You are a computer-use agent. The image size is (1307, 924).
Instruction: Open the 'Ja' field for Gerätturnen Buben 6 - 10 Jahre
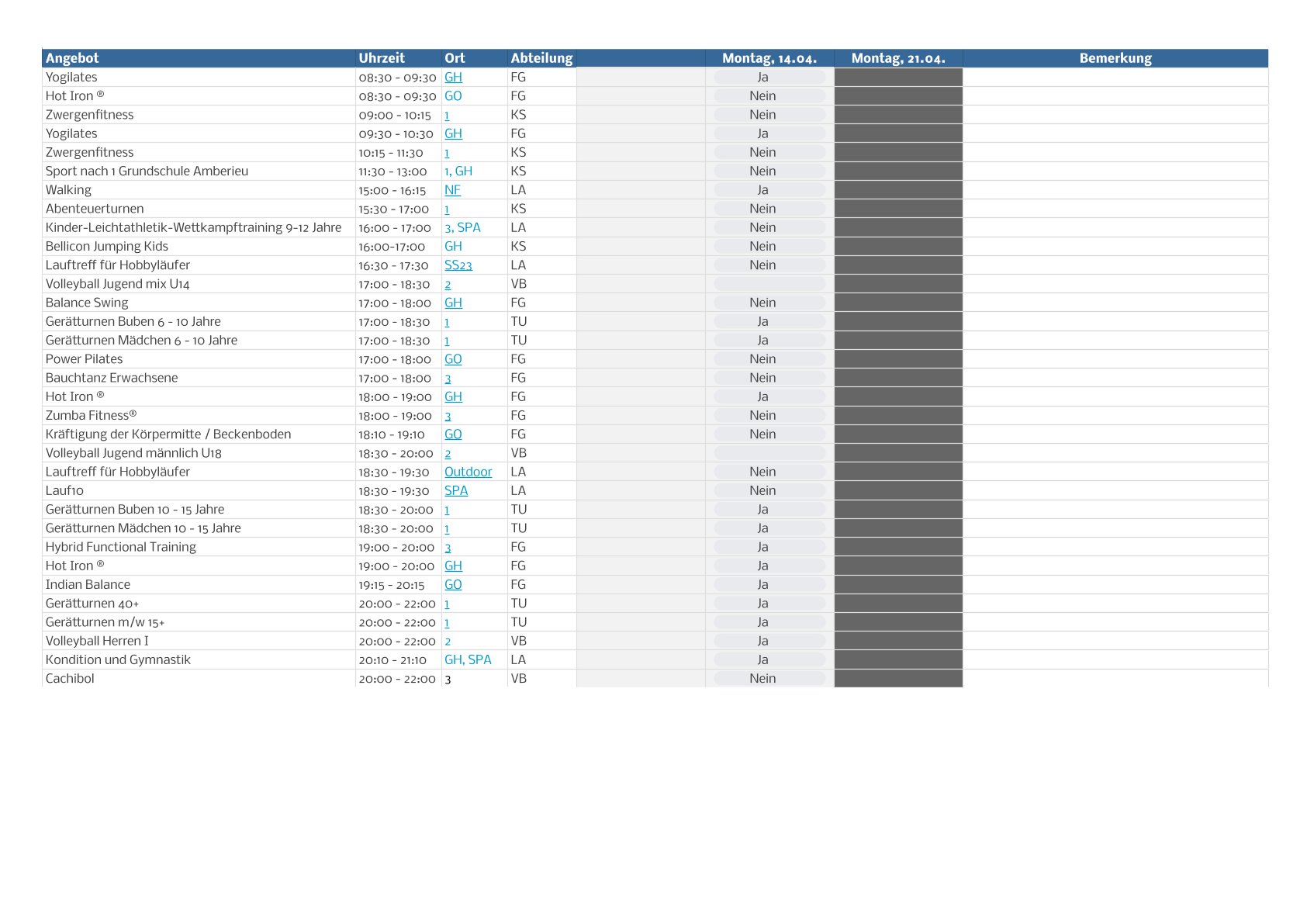(x=769, y=321)
